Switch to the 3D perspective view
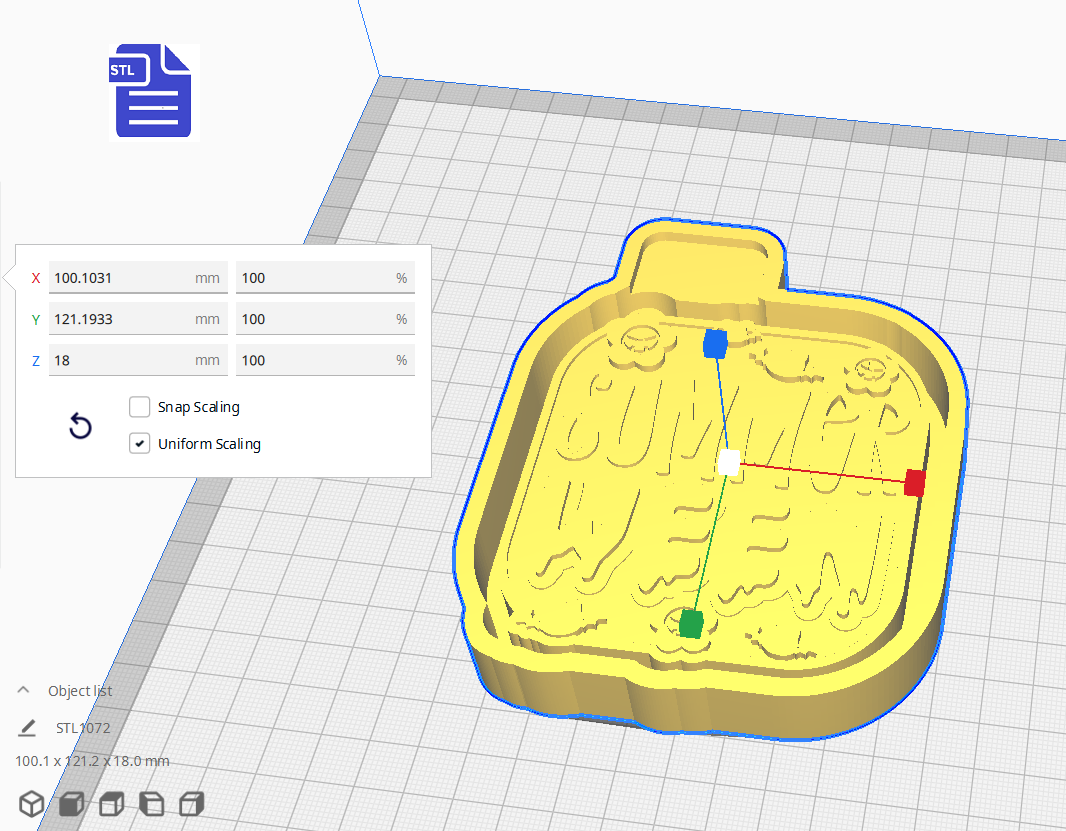The height and width of the screenshot is (831, 1066). (32, 803)
